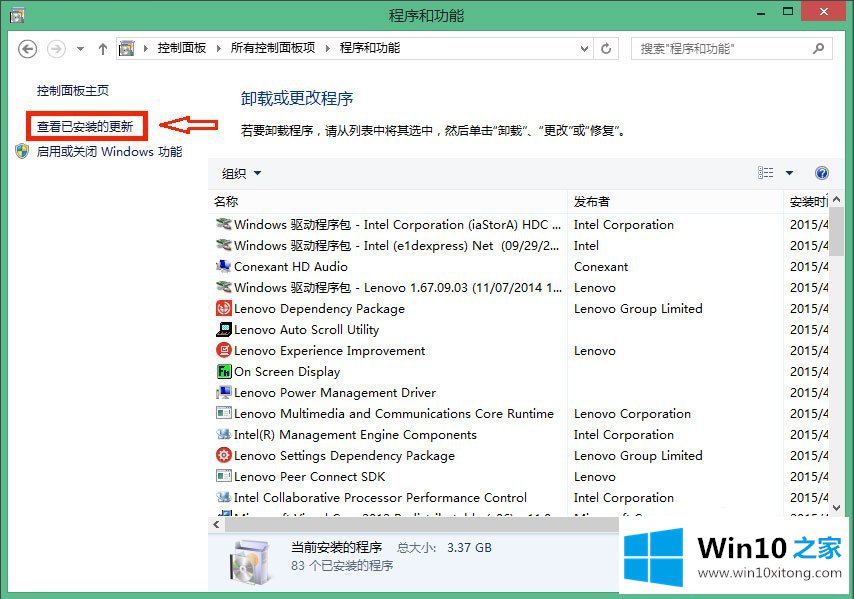
Task: Click the horizontal scrollbar thumb
Action: [422, 524]
